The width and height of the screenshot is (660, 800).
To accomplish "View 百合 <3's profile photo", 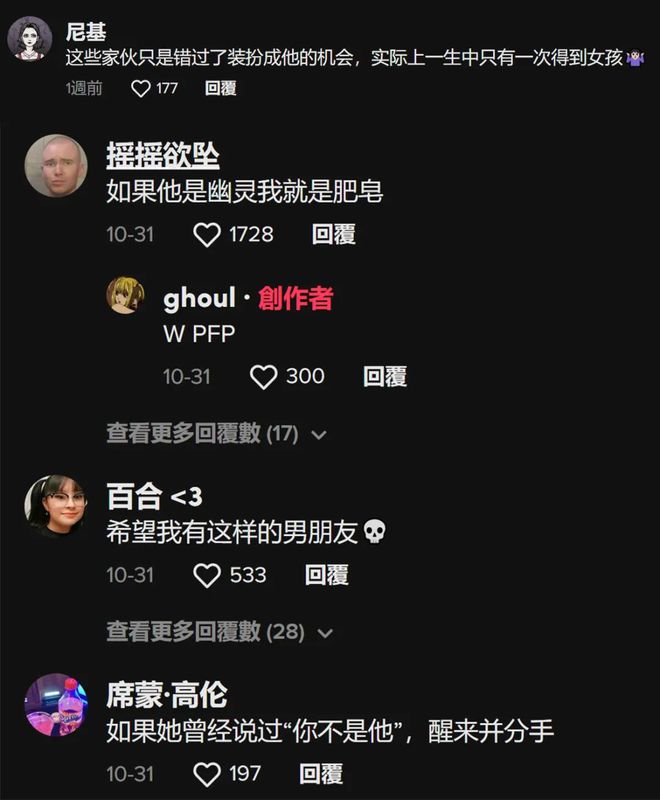I will coord(56,507).
